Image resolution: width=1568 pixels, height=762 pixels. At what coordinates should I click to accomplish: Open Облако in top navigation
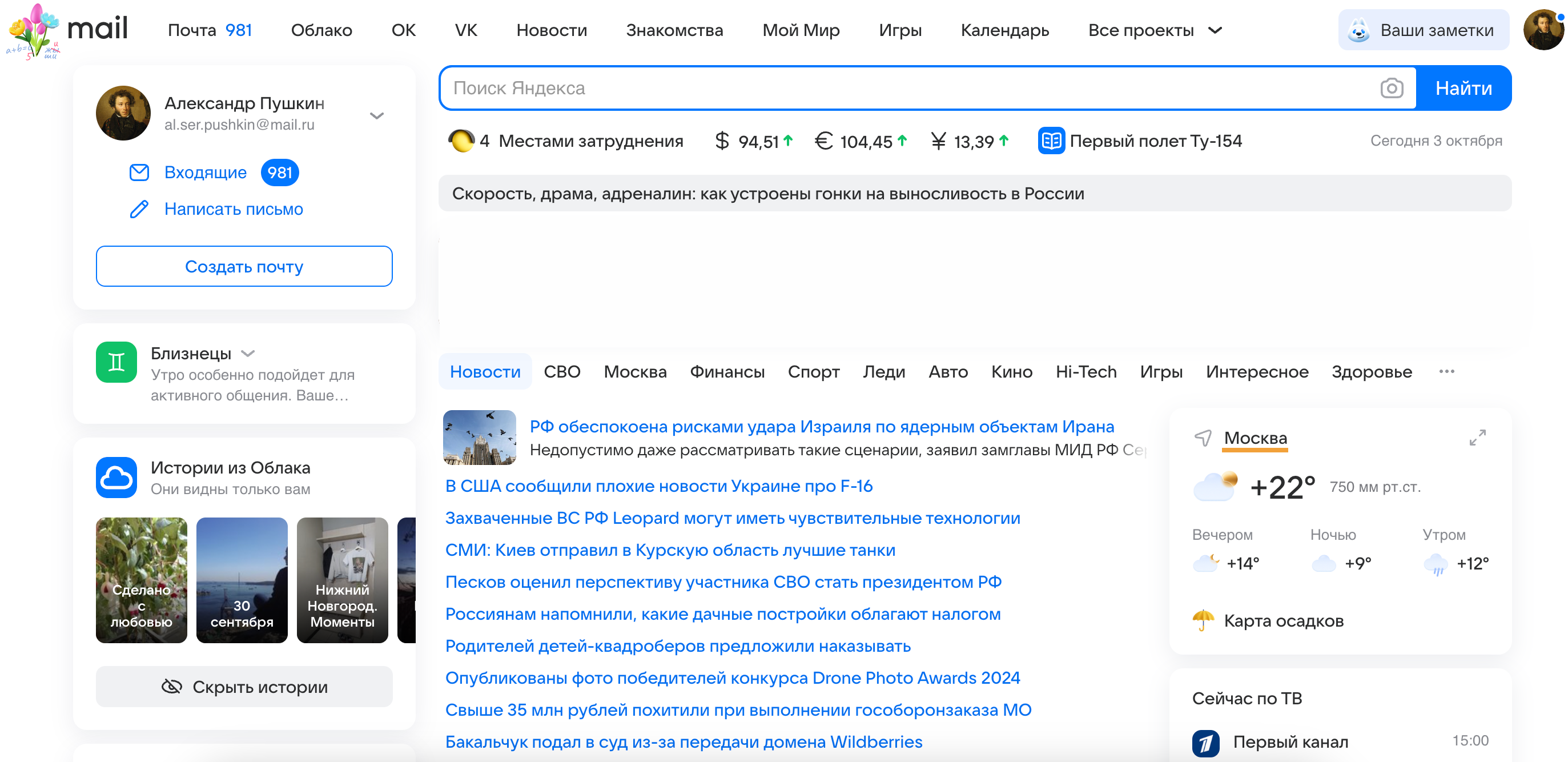pos(321,30)
